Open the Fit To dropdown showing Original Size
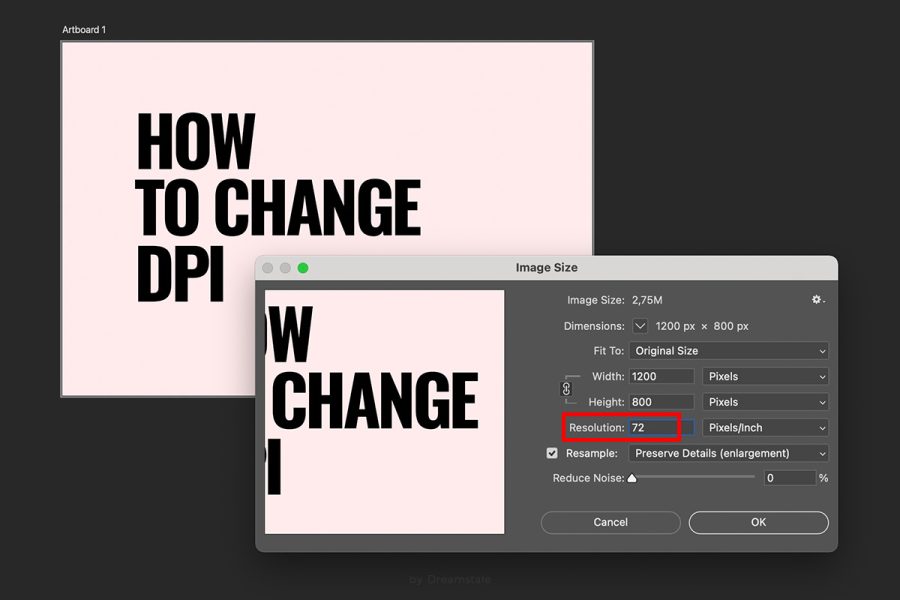 (730, 350)
